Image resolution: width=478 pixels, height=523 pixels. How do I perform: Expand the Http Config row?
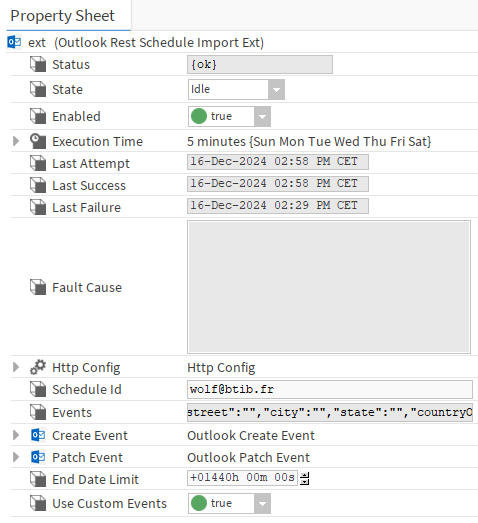coord(16,367)
